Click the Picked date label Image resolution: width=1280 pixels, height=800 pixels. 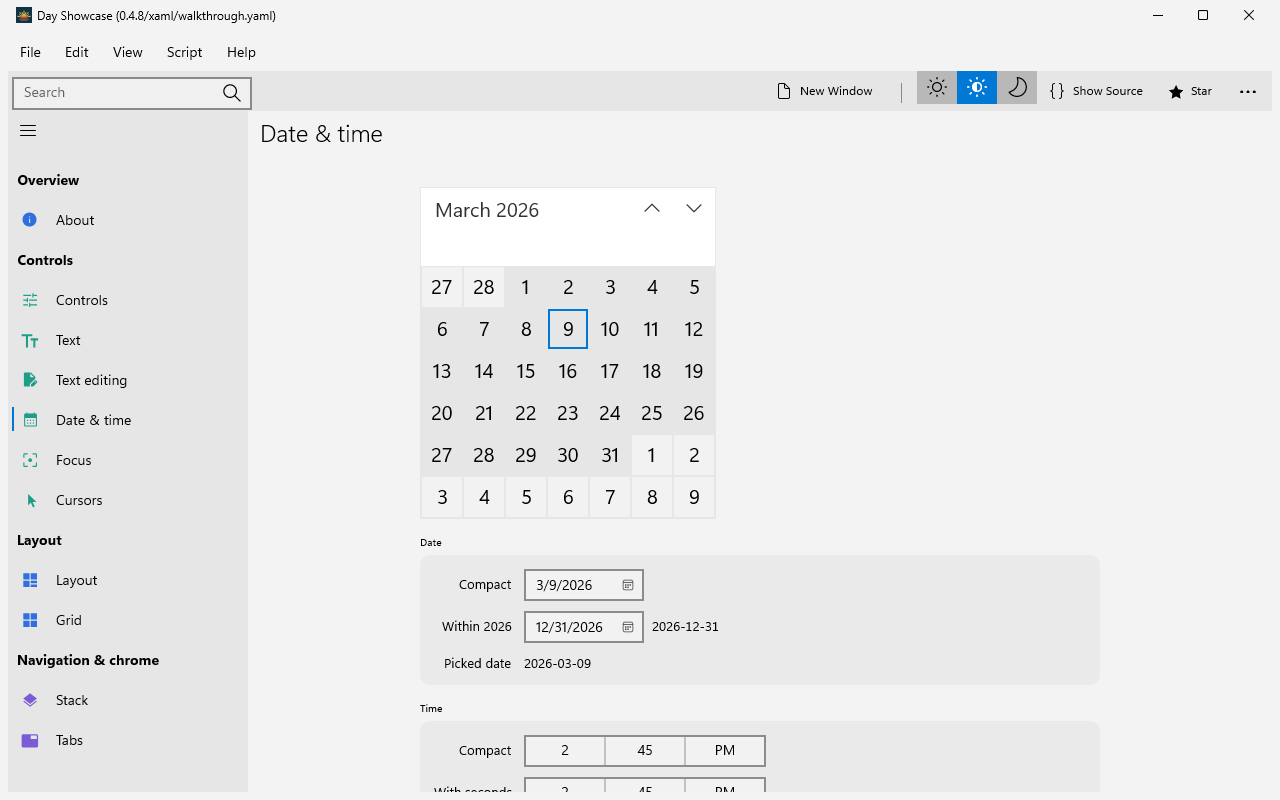pos(477,663)
